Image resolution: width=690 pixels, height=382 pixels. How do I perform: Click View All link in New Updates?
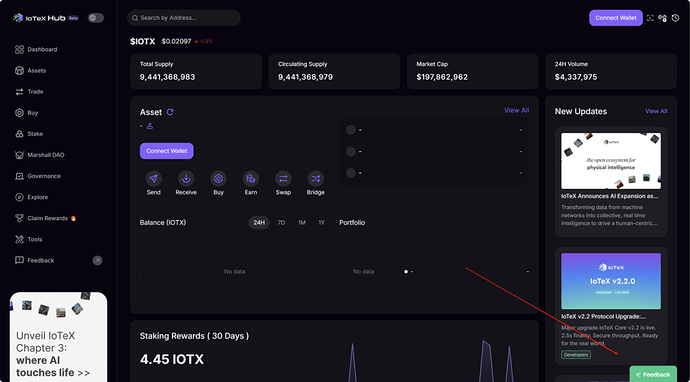coord(656,111)
